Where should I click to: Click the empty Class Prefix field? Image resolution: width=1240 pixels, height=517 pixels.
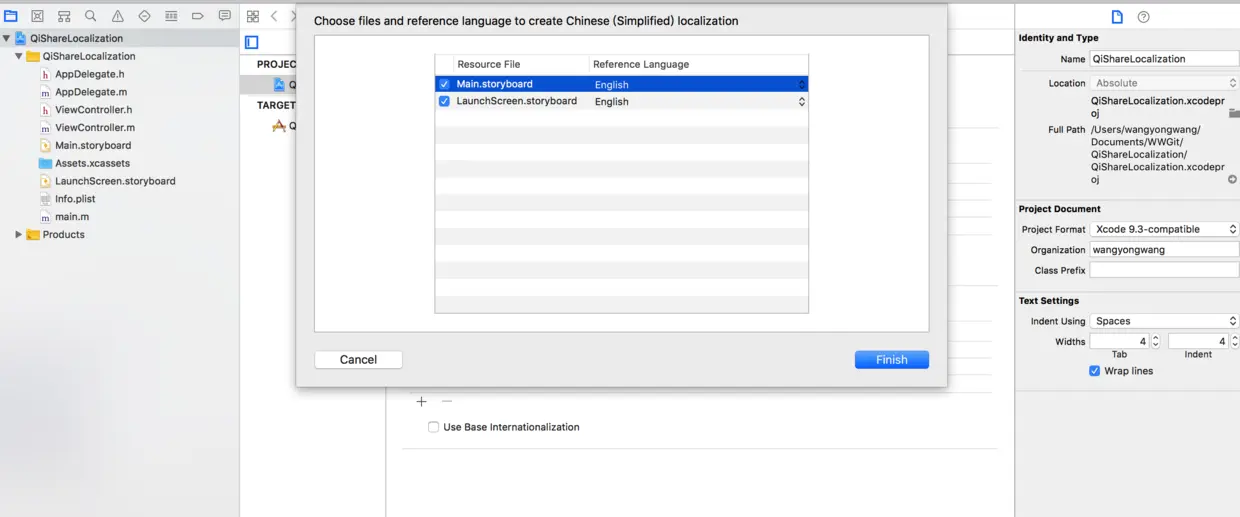1164,271
